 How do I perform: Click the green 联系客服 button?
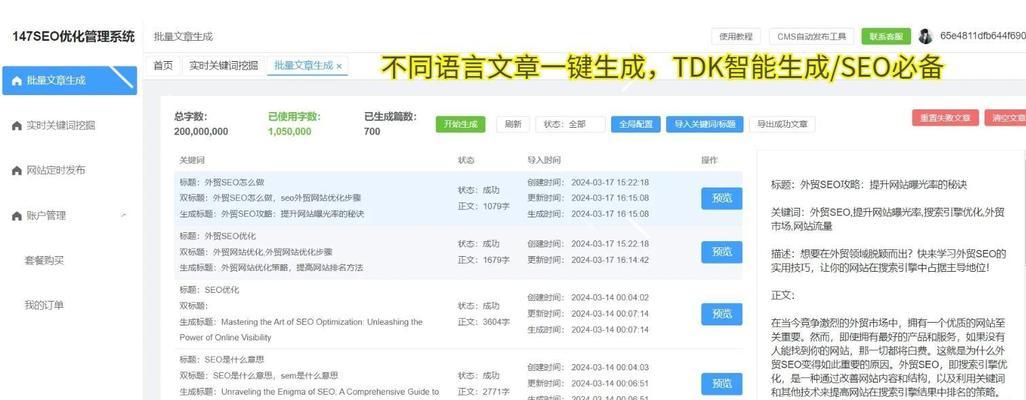886,37
